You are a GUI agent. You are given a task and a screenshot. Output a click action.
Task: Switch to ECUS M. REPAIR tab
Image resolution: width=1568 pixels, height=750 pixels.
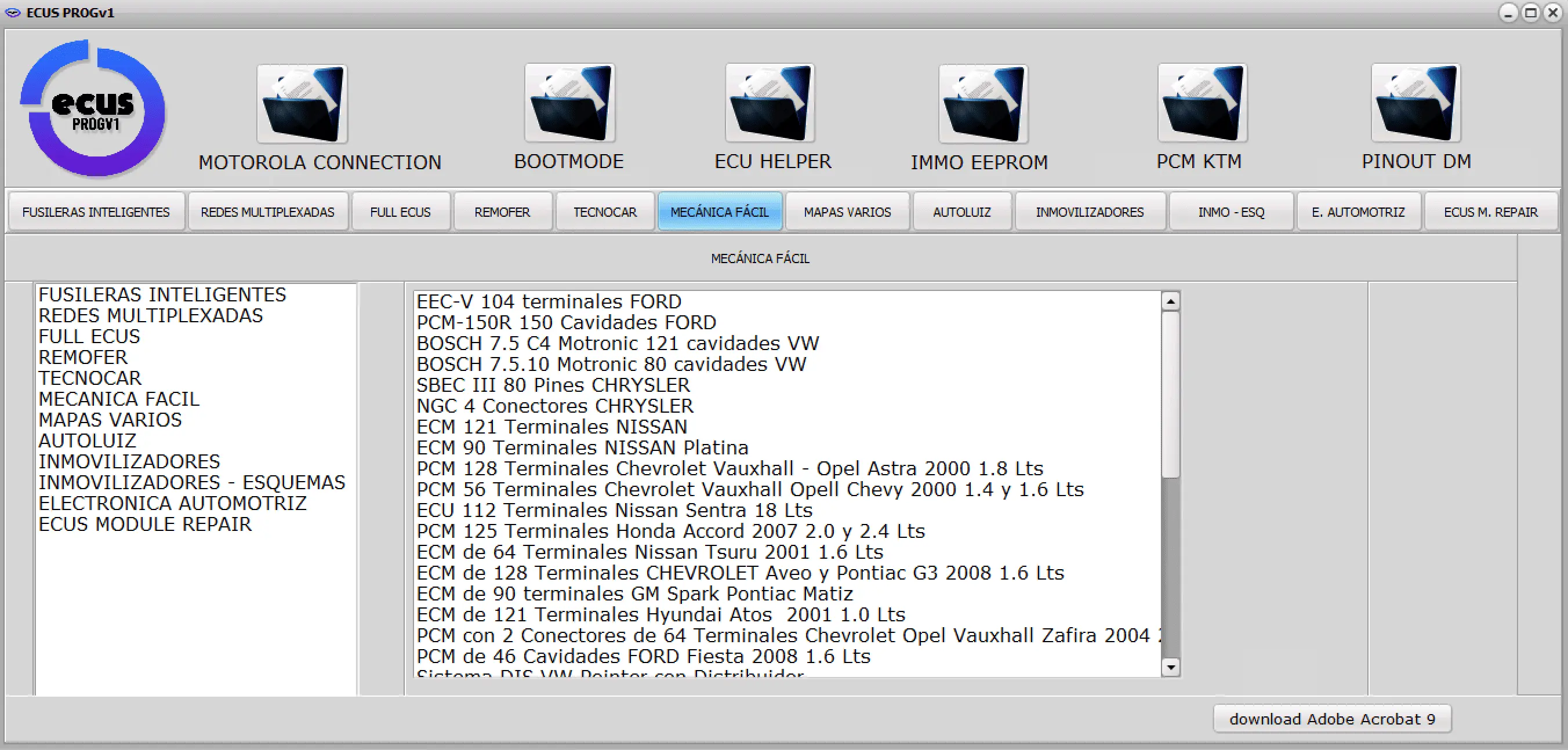pos(1491,212)
